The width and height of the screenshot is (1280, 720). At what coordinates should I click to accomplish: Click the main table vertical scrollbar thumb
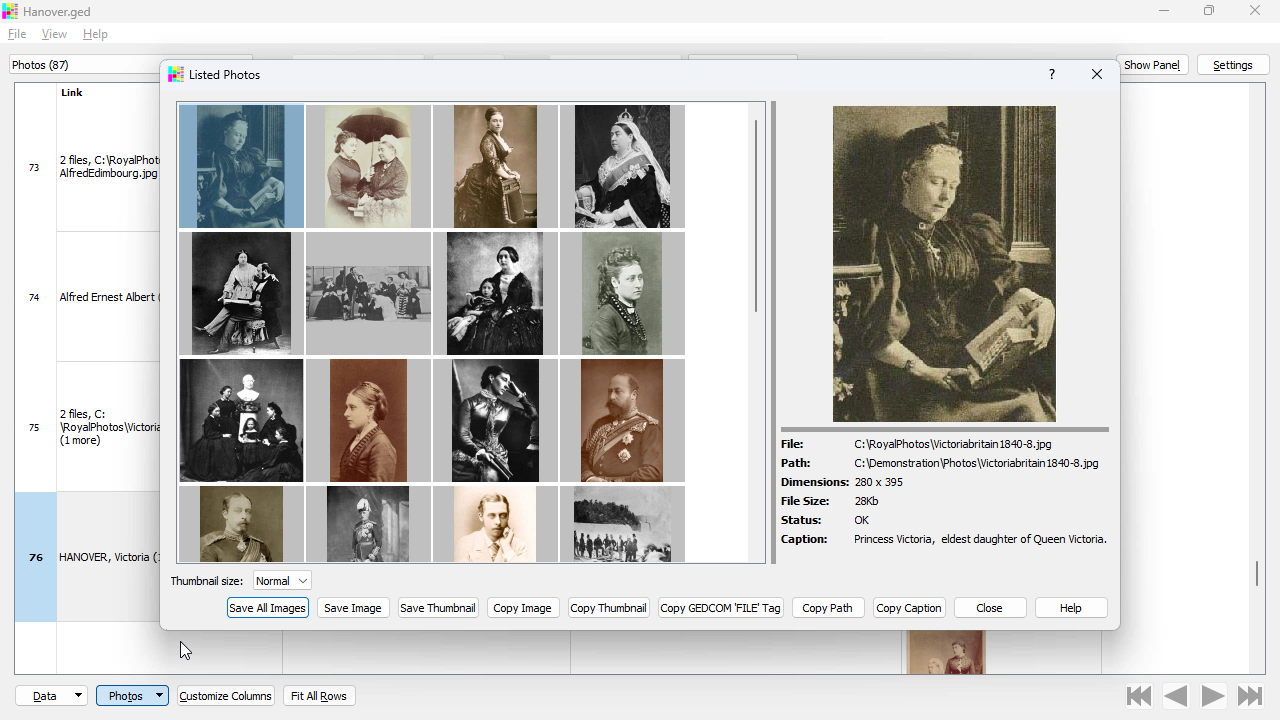coord(1257,573)
